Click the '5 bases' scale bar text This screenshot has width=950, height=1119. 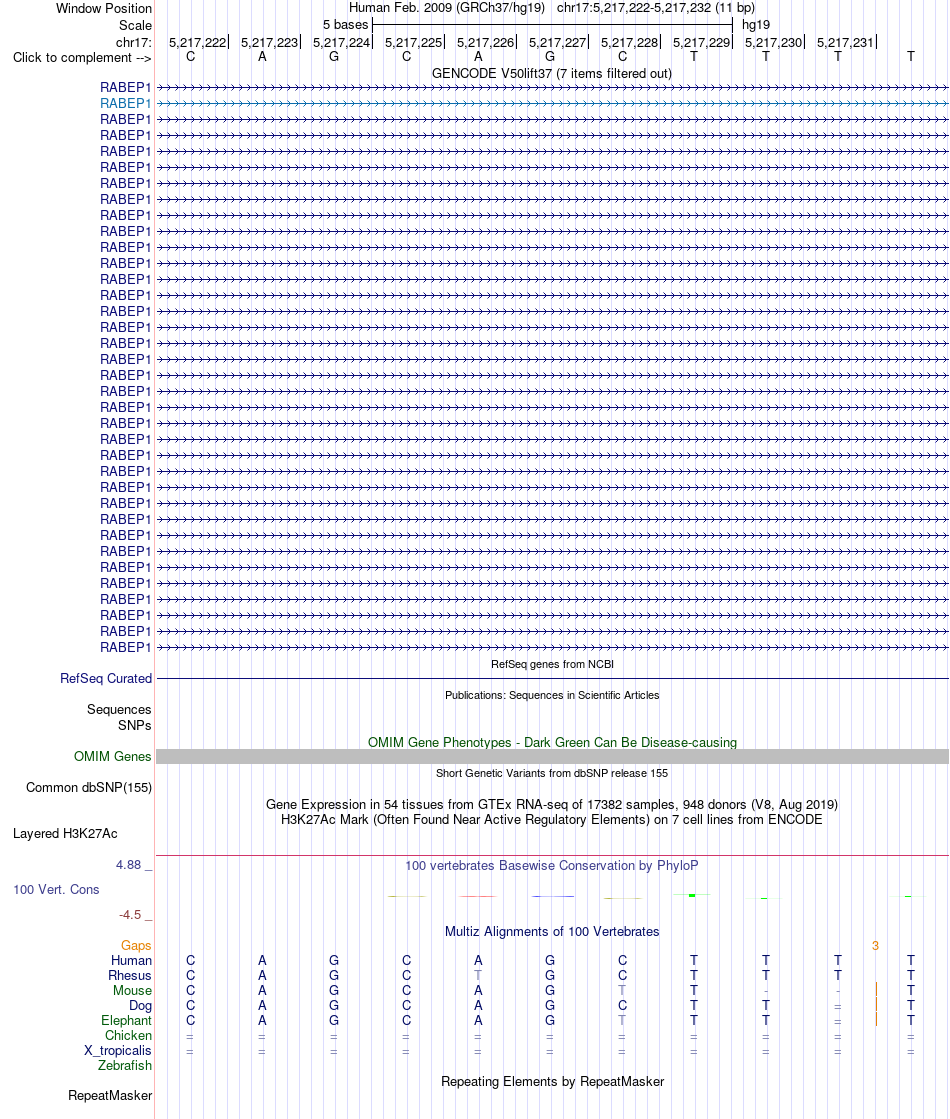tap(345, 24)
